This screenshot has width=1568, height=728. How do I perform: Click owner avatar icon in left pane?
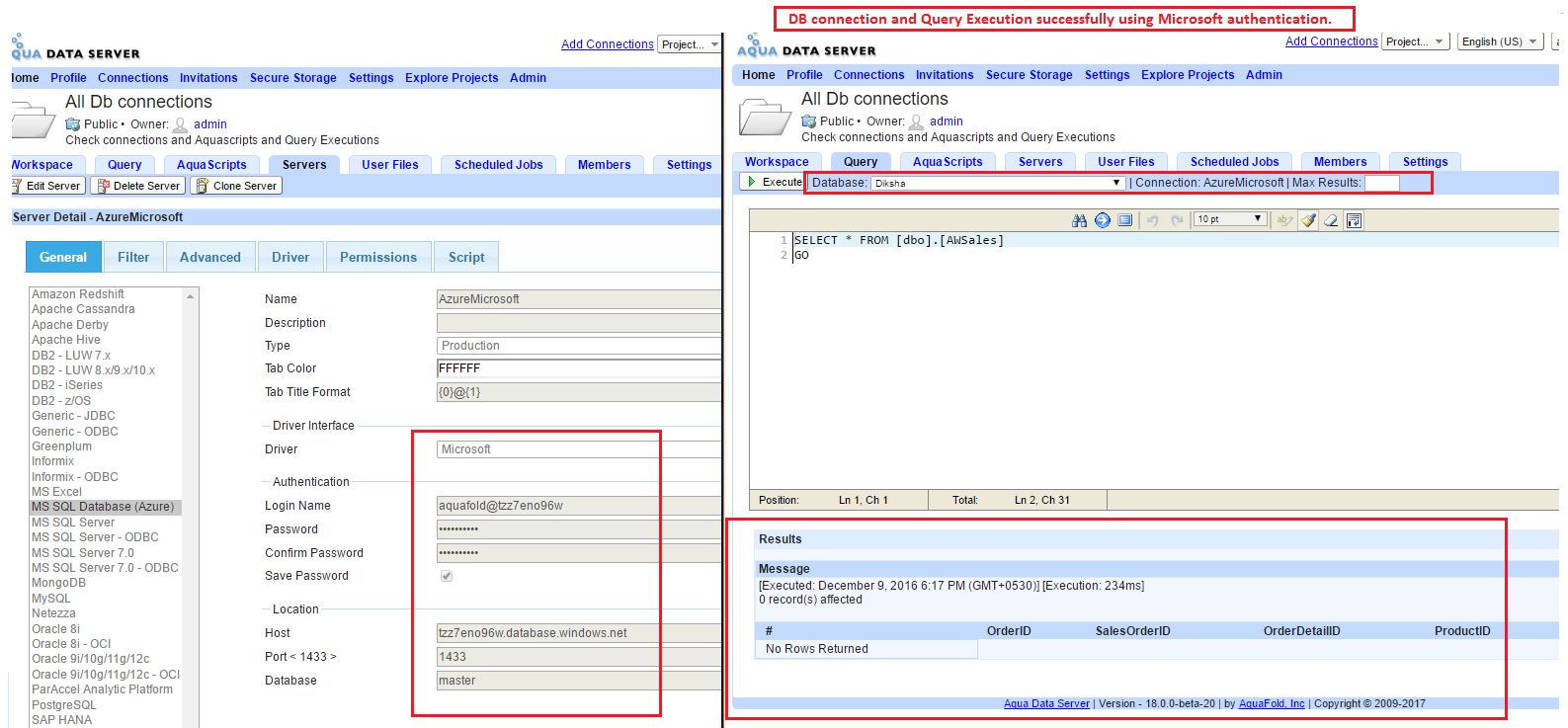pos(180,124)
